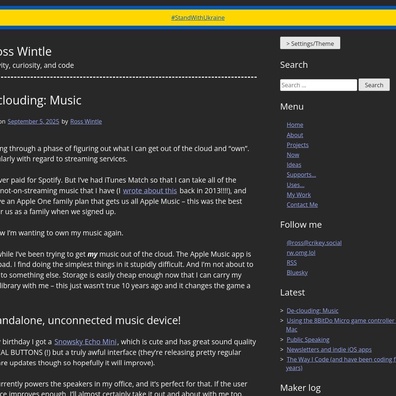Focus the Search text field
Image resolution: width=396 pixels, height=396 pixels.
[x=318, y=85]
